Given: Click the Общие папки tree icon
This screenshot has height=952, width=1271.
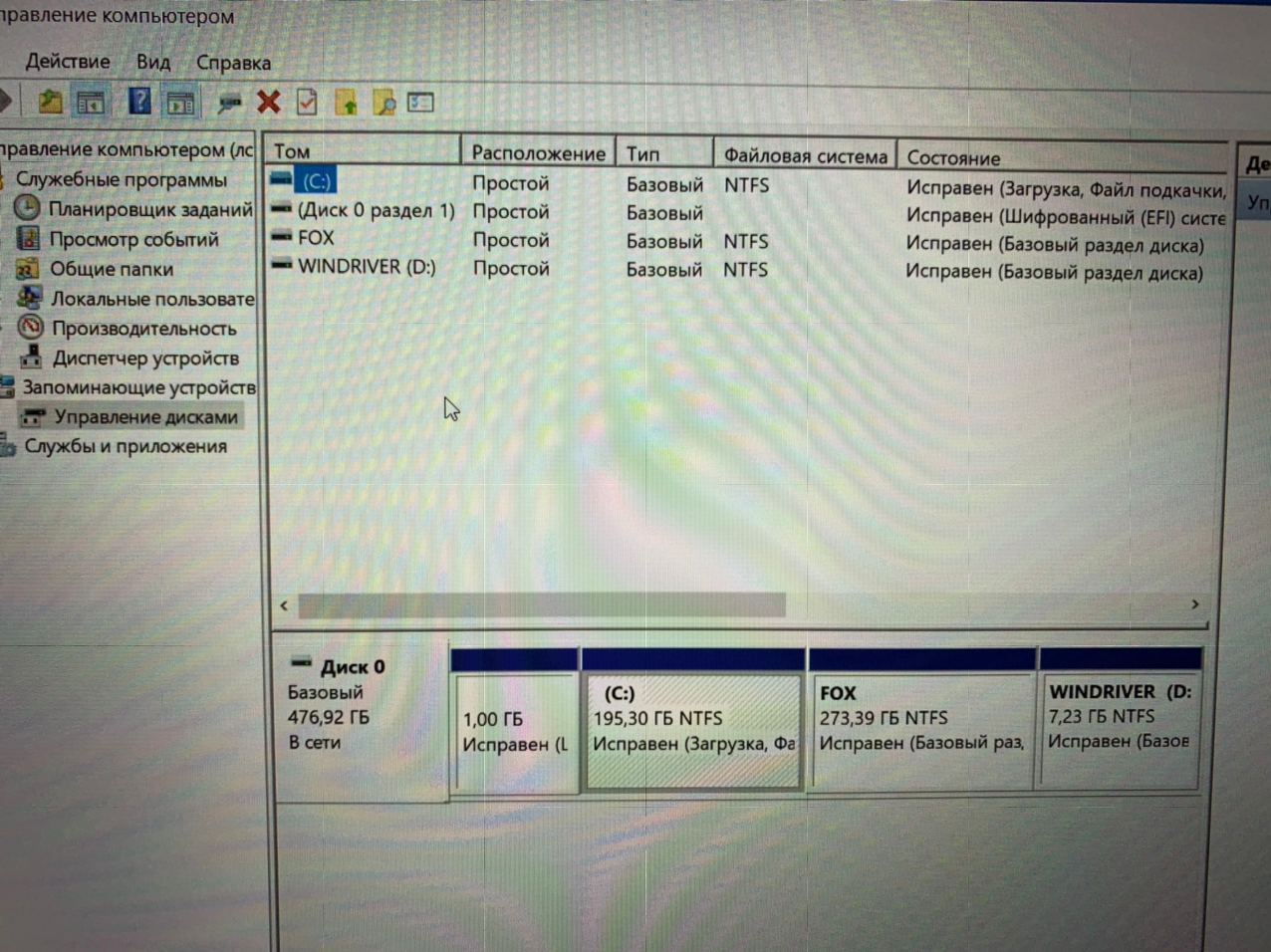Looking at the screenshot, I should 27,268.
